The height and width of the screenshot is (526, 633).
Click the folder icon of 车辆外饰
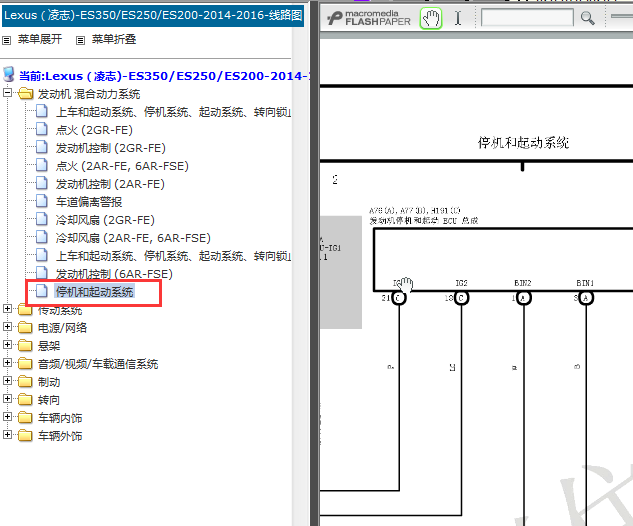coord(25,435)
